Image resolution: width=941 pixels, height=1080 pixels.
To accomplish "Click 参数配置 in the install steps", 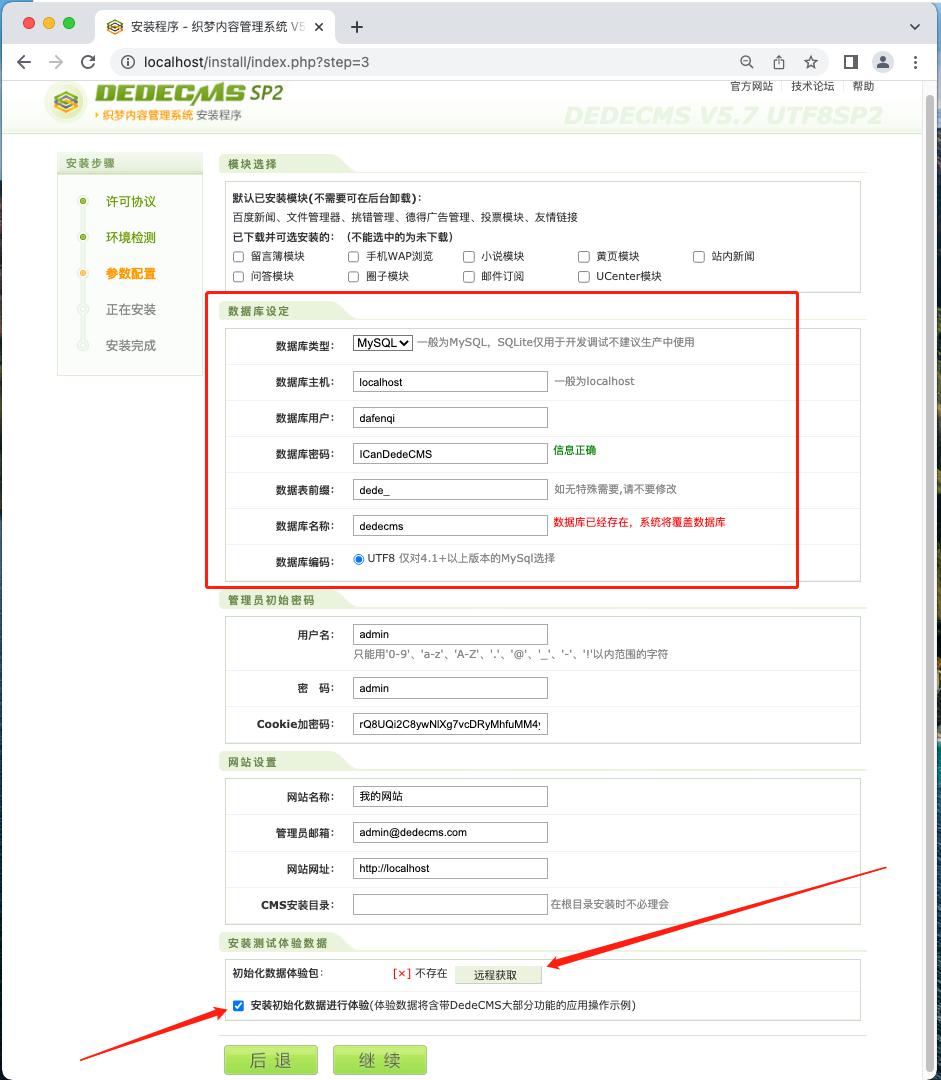I will click(x=131, y=273).
